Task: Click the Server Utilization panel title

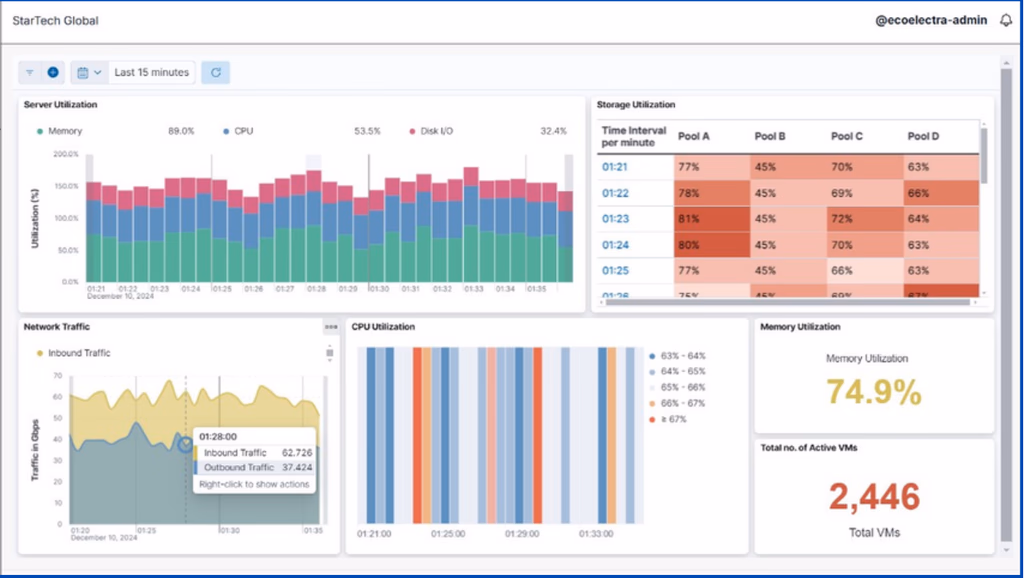Action: coord(60,104)
